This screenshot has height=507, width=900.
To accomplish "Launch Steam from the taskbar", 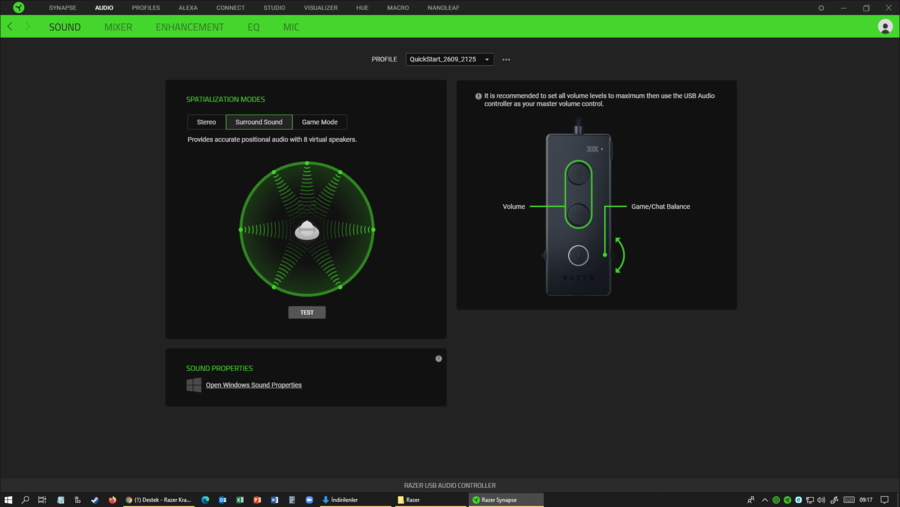I will pos(95,500).
